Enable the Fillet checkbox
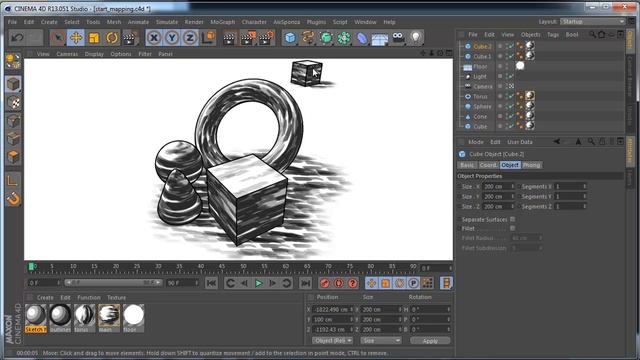The image size is (640, 360). [513, 229]
